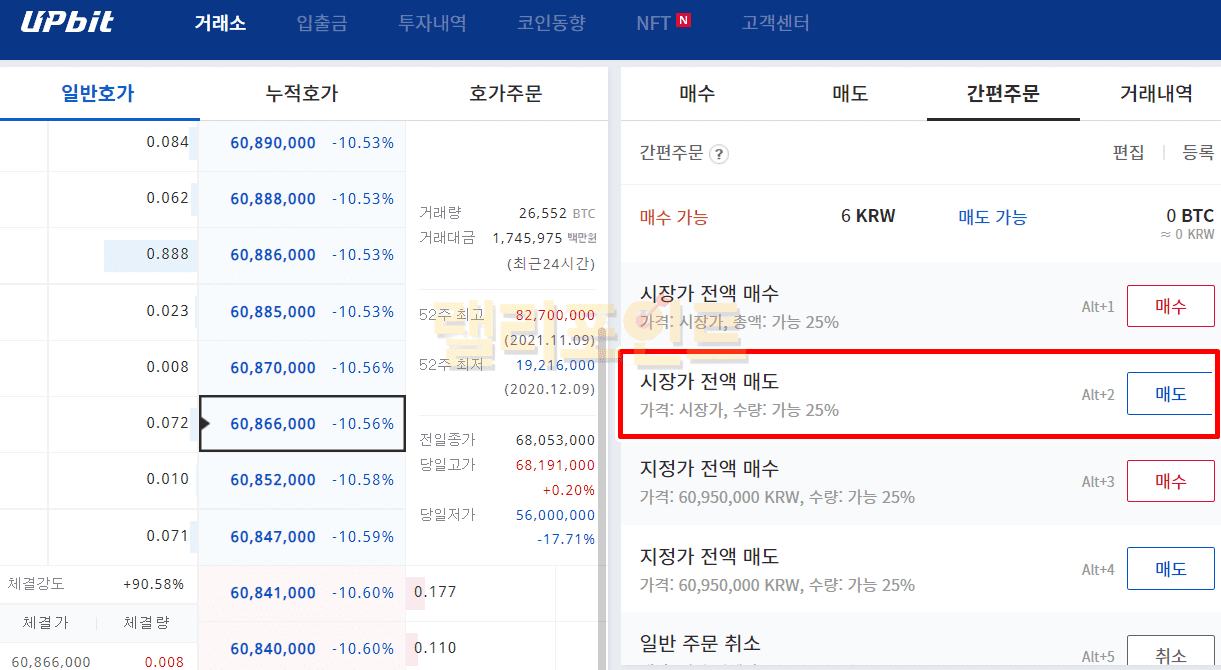Switch to the 누적호가 tab
Viewport: 1221px width, 670px height.
click(x=302, y=94)
